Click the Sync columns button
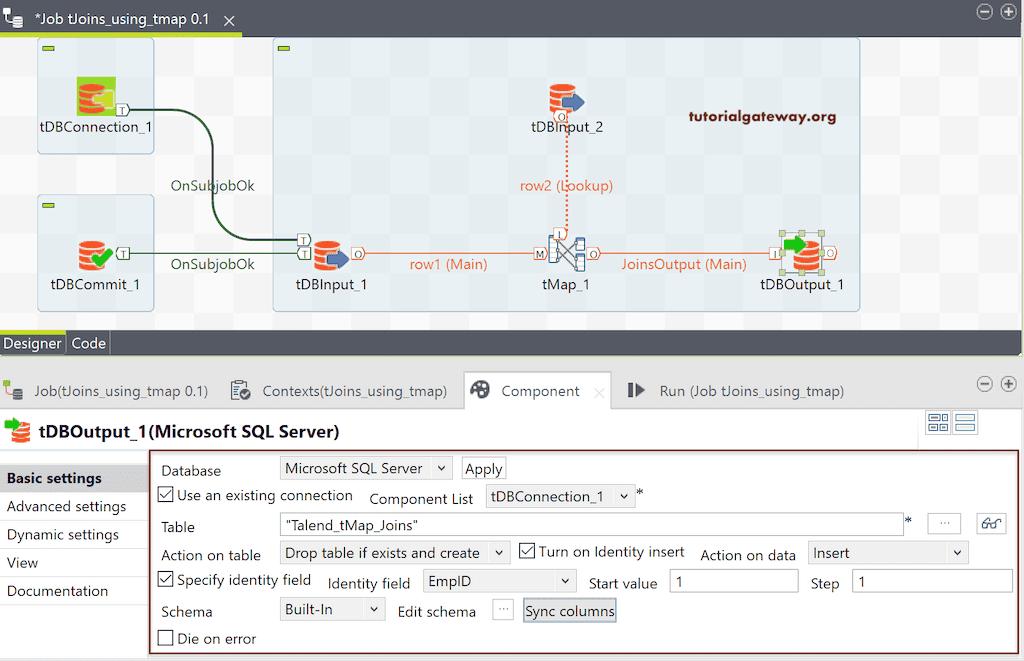Viewport: 1024px width, 661px height. pyautogui.click(x=569, y=610)
